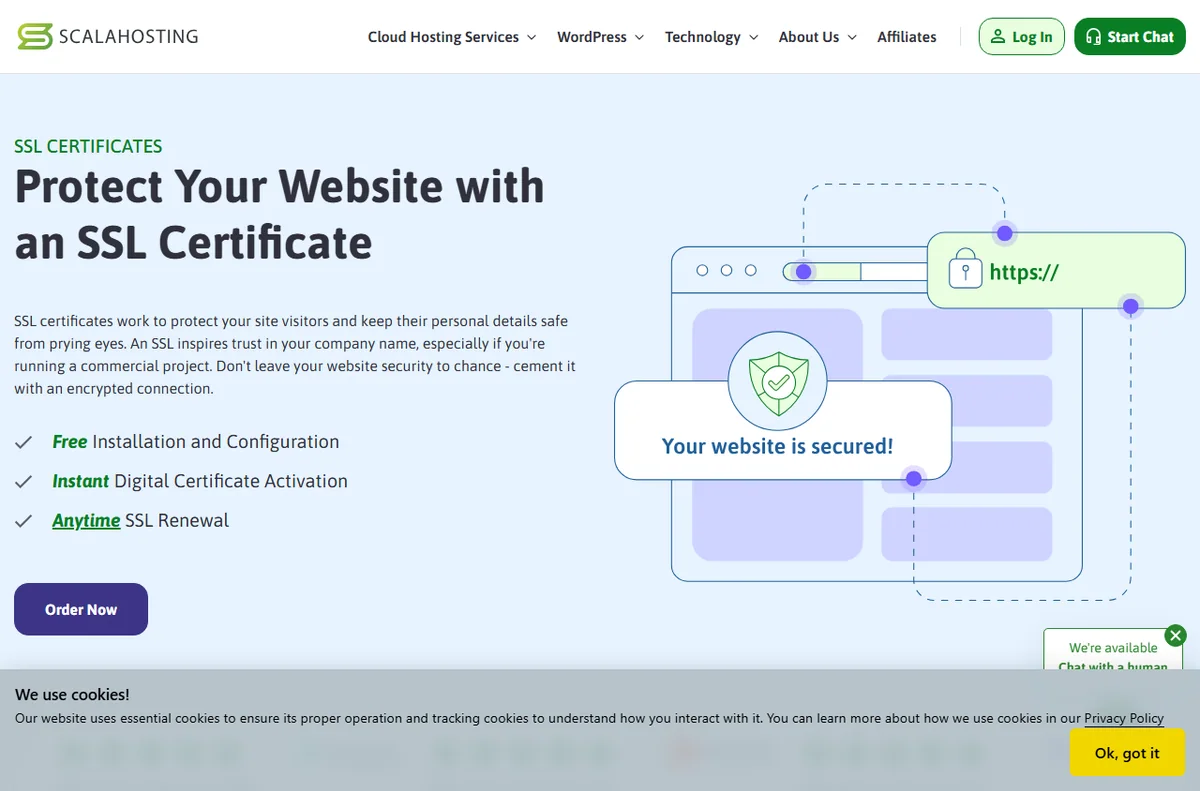
Task: Click the Start Chat button
Action: coord(1129,37)
